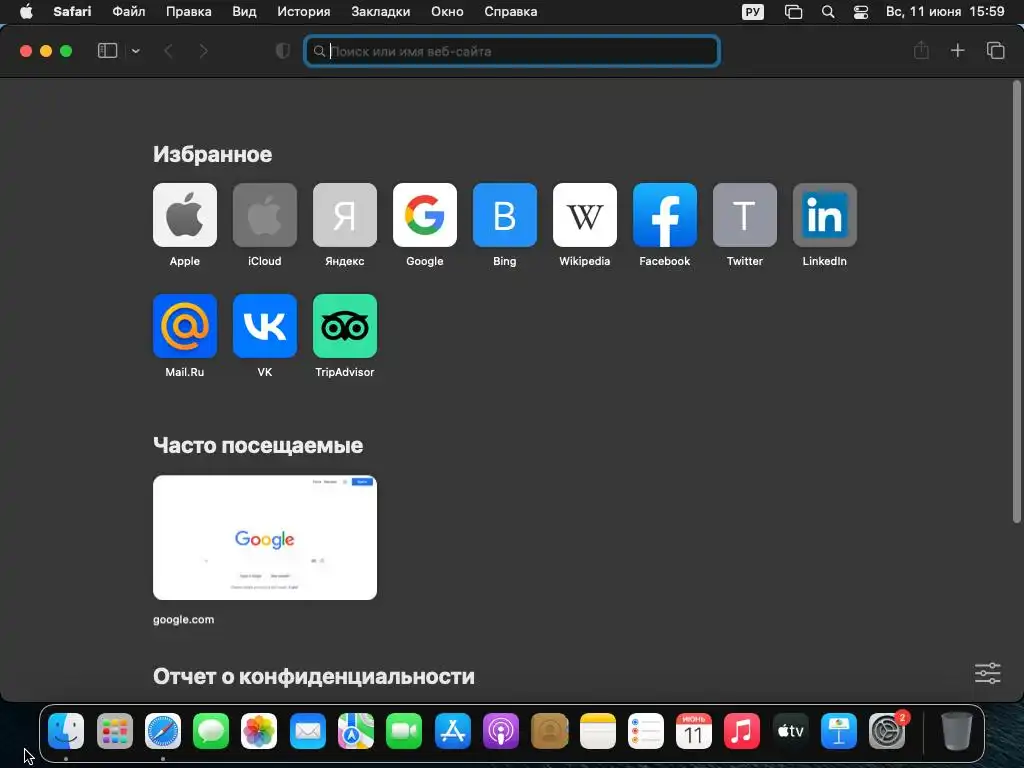The height and width of the screenshot is (768, 1024).
Task: Open the Apple favorite tile
Action: coord(185,215)
